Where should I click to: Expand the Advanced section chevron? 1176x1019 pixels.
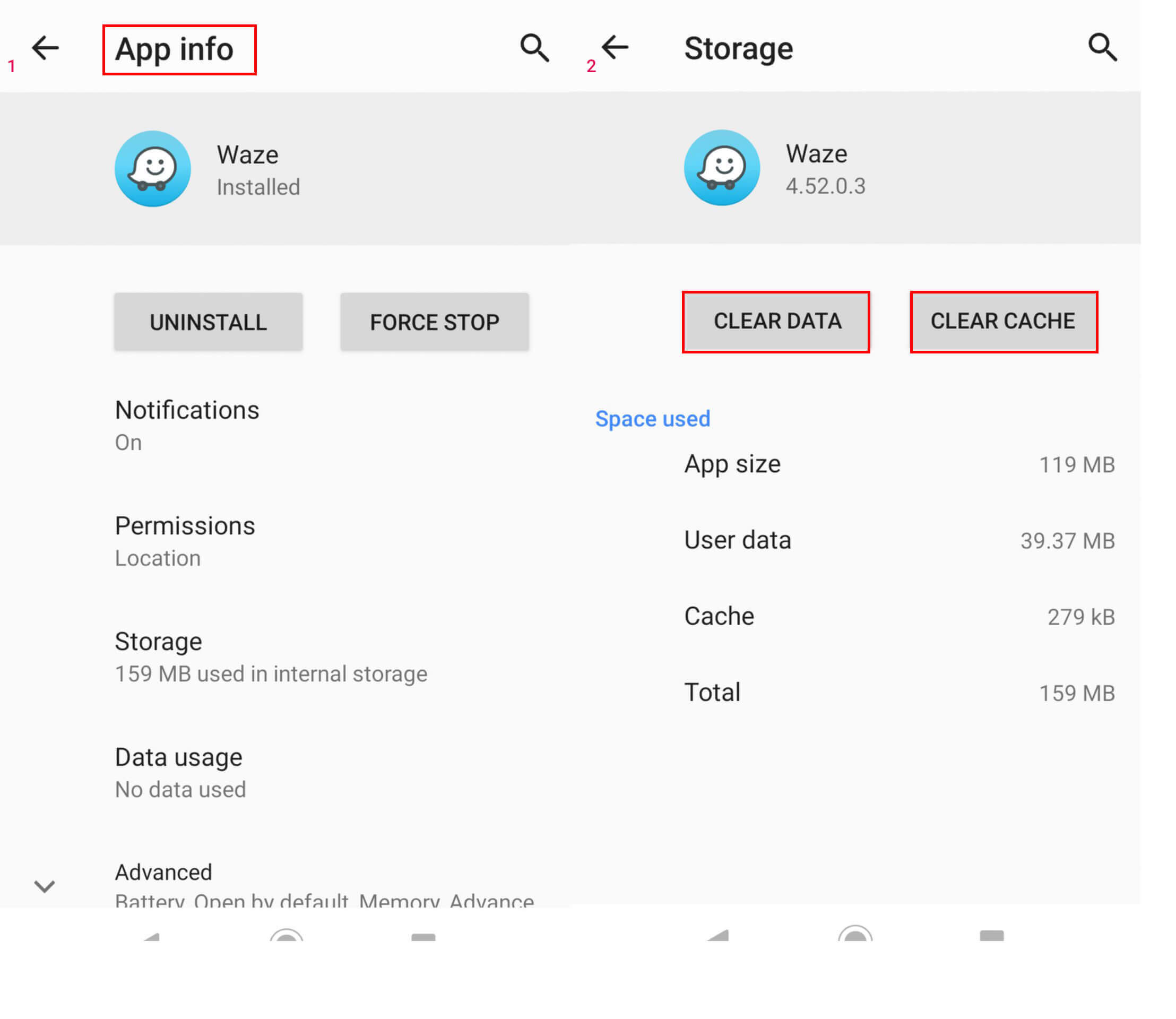(x=45, y=886)
